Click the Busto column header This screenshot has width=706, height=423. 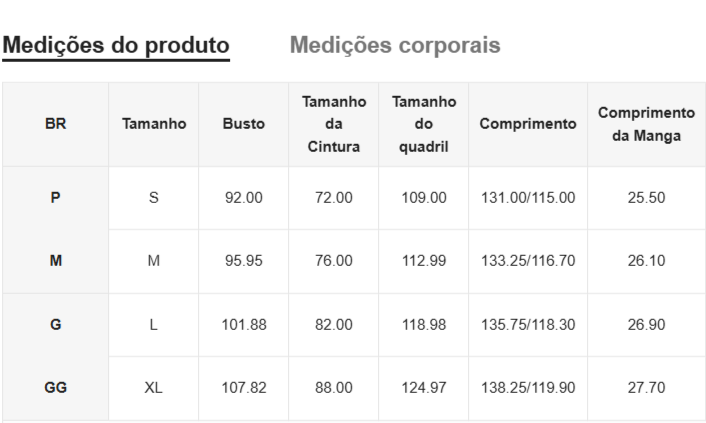(x=244, y=125)
